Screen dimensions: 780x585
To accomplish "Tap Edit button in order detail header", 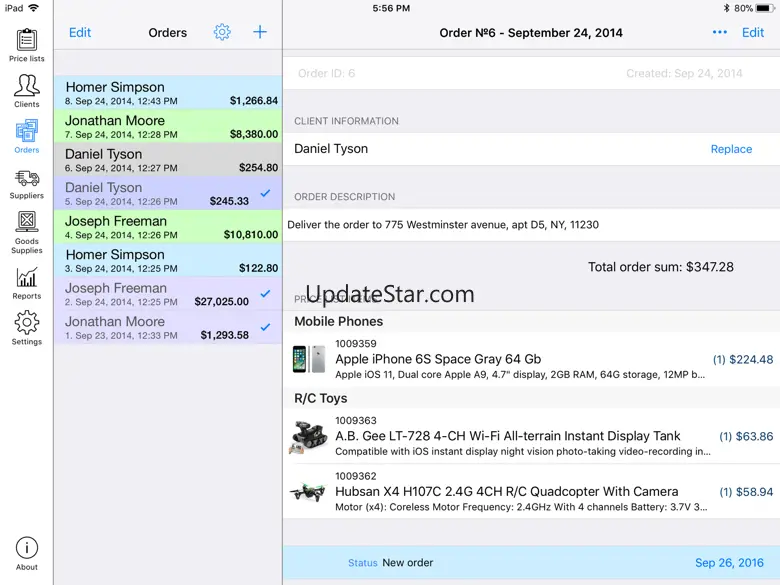I will pos(753,32).
